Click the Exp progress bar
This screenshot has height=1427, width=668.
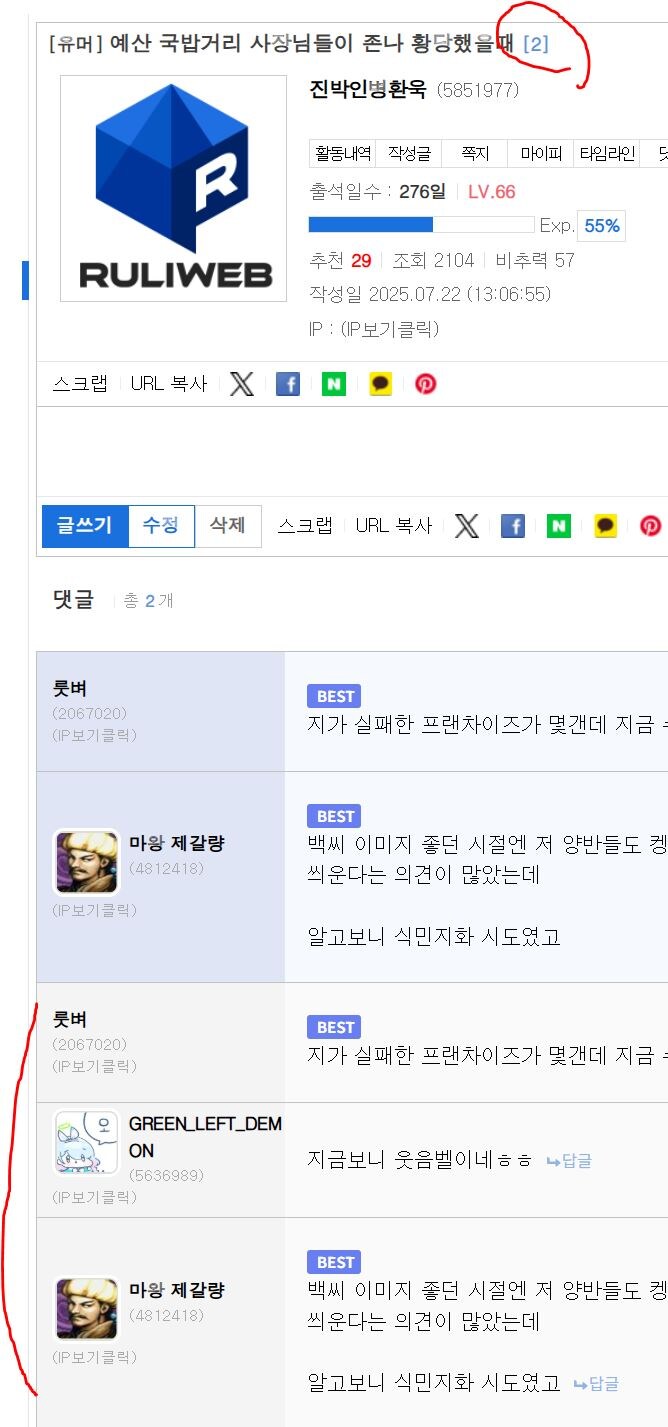pyautogui.click(x=421, y=225)
